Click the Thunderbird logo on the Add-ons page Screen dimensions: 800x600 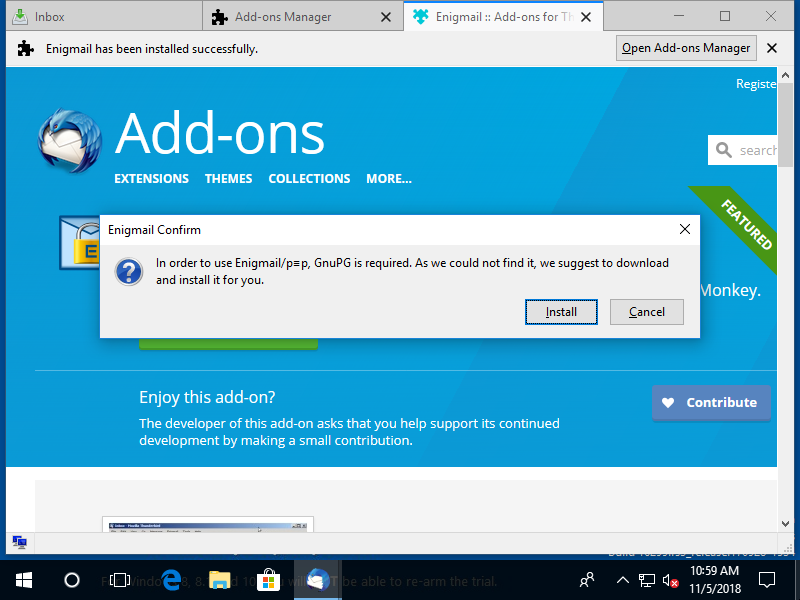[x=67, y=137]
